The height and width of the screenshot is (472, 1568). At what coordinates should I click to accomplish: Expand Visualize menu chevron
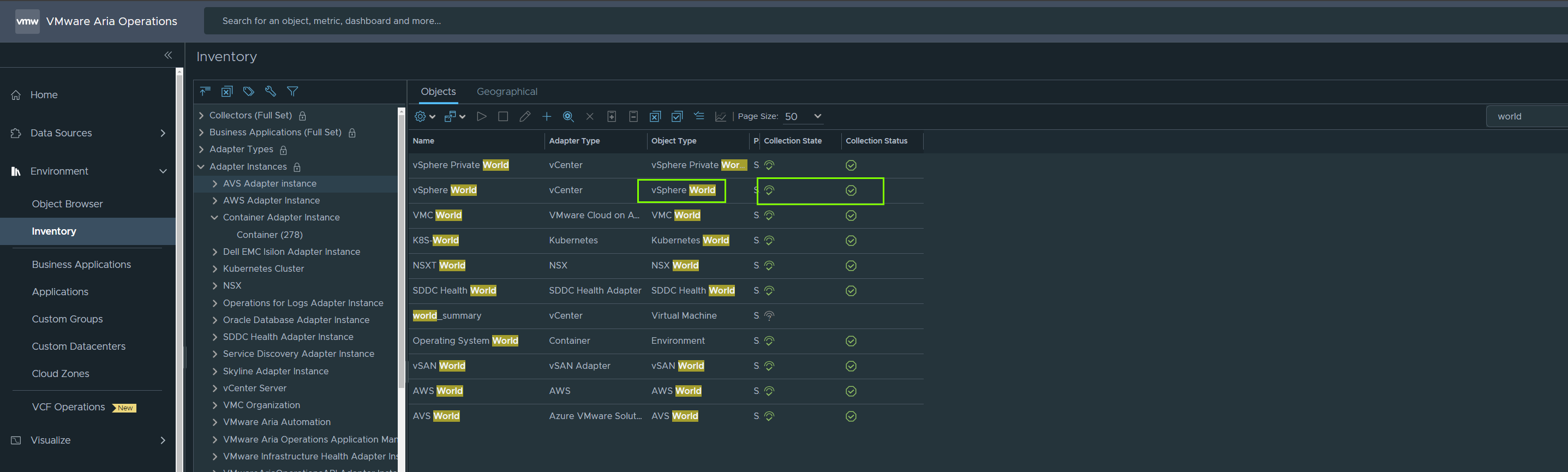click(163, 440)
